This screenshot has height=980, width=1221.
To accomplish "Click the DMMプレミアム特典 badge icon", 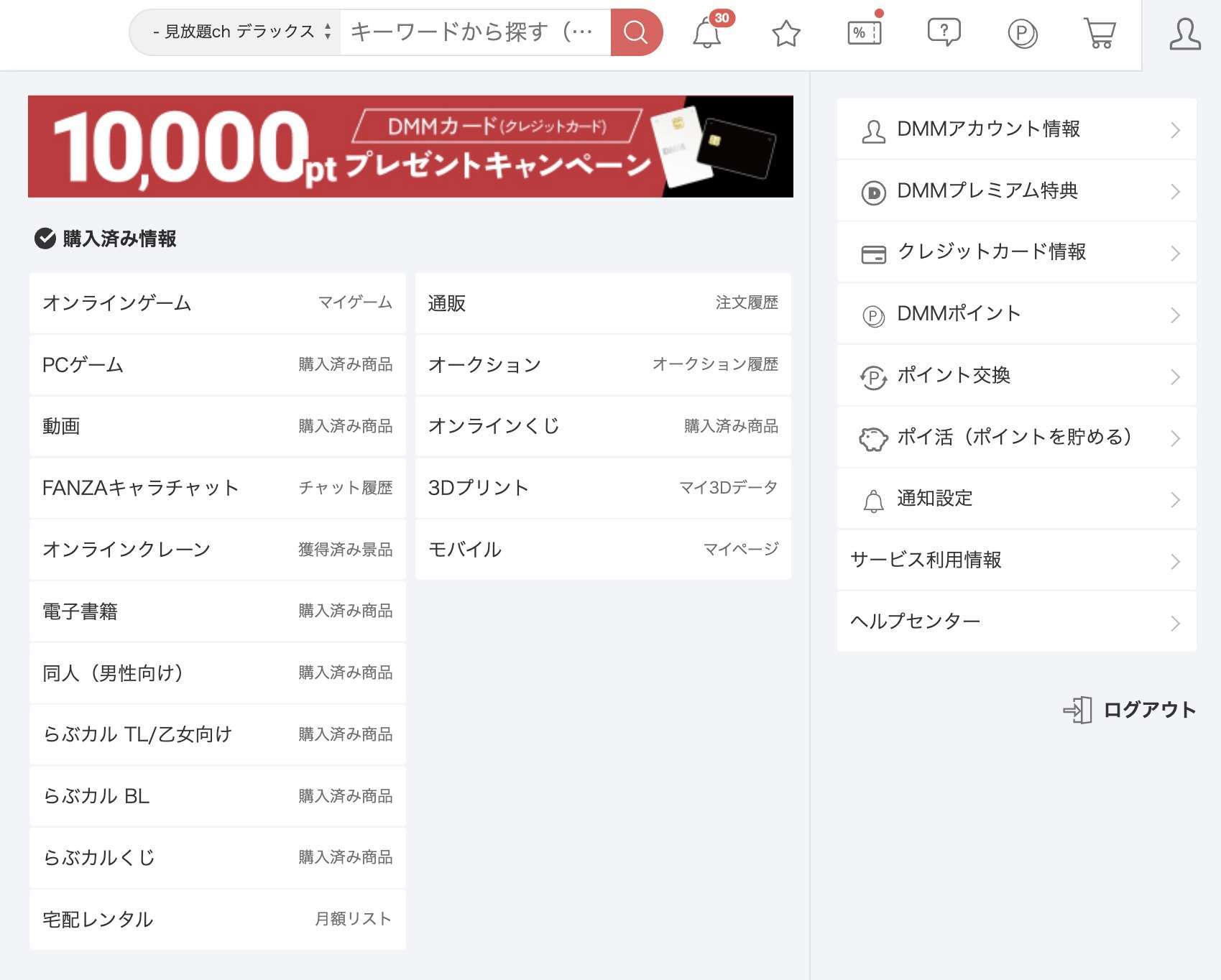I will (x=873, y=193).
